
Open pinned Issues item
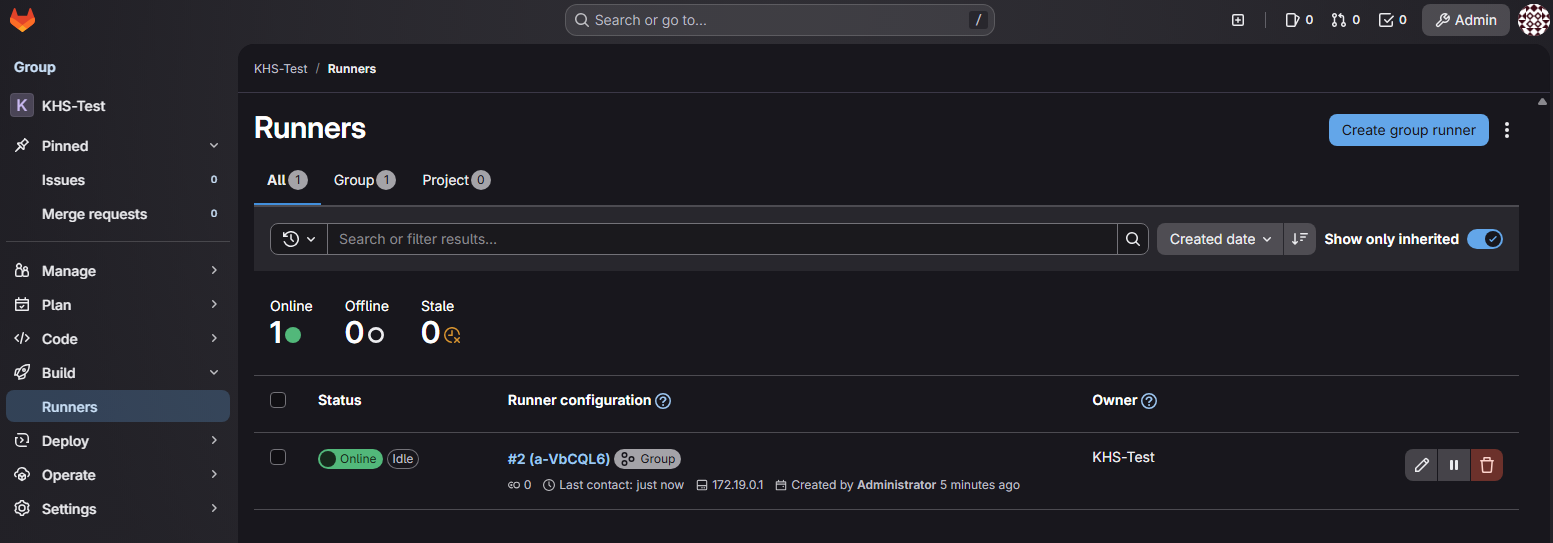[x=118, y=180]
